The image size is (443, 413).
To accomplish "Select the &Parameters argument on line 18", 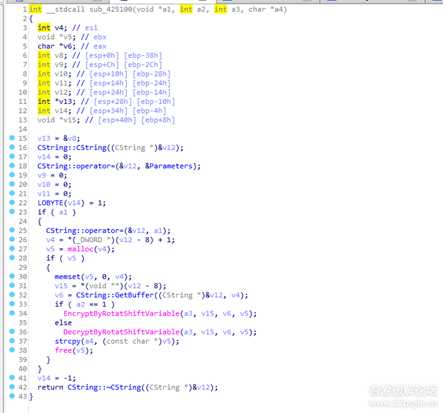I will coord(170,166).
